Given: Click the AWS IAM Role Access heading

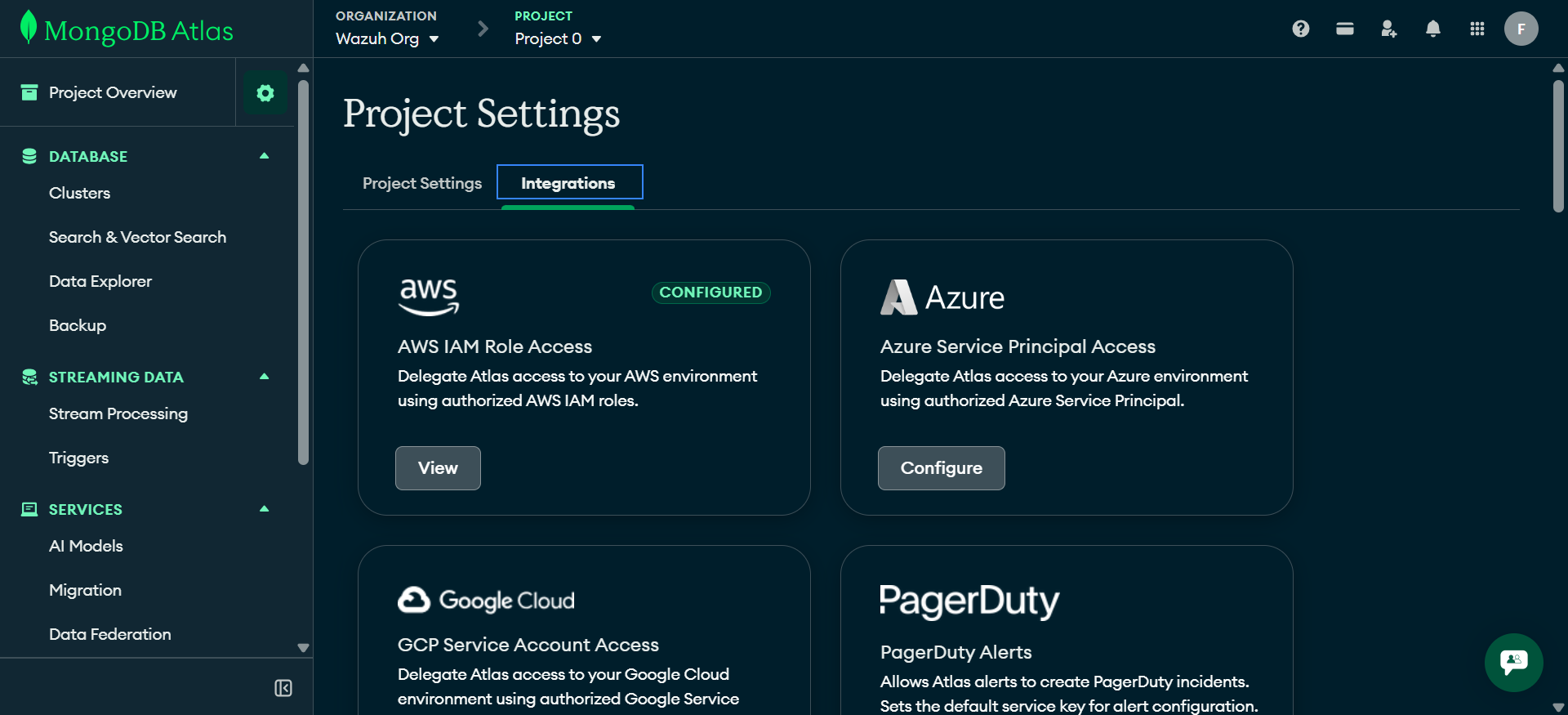Looking at the screenshot, I should click(x=495, y=346).
